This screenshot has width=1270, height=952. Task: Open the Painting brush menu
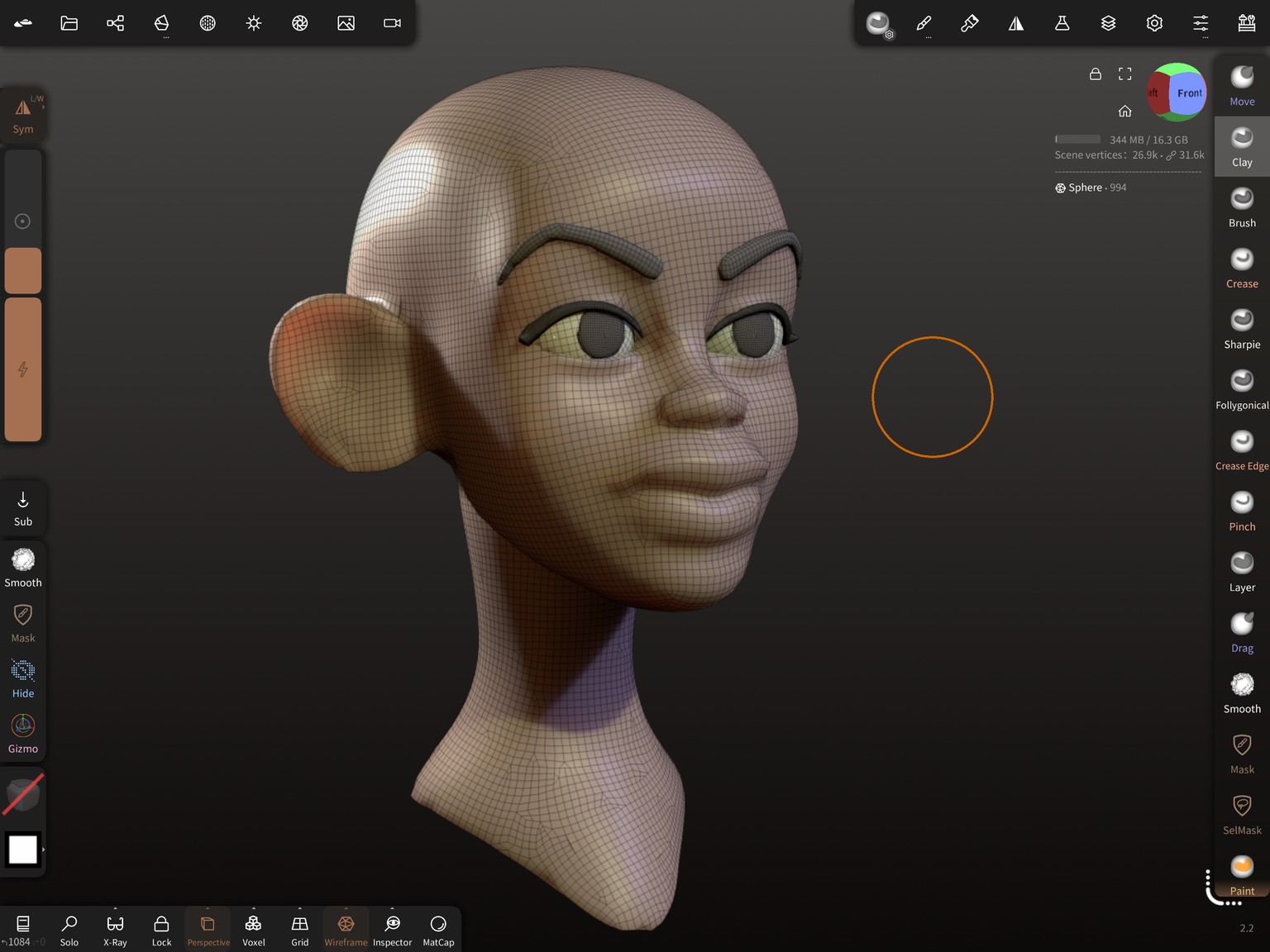(970, 23)
